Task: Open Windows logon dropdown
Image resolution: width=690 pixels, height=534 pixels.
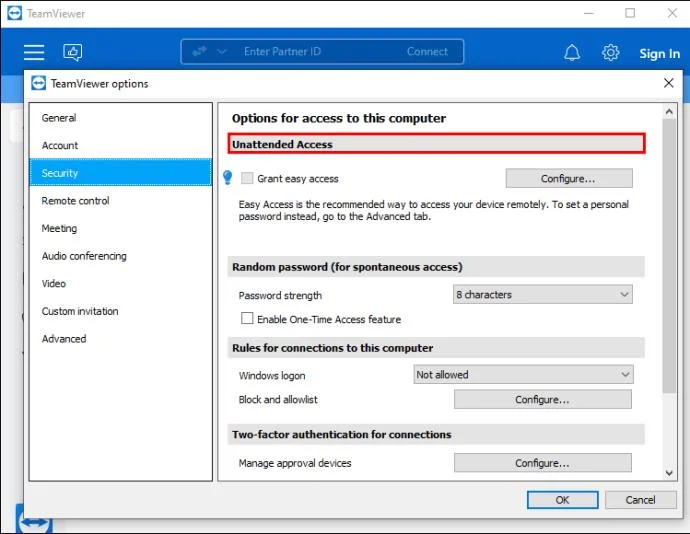Action: (523, 374)
